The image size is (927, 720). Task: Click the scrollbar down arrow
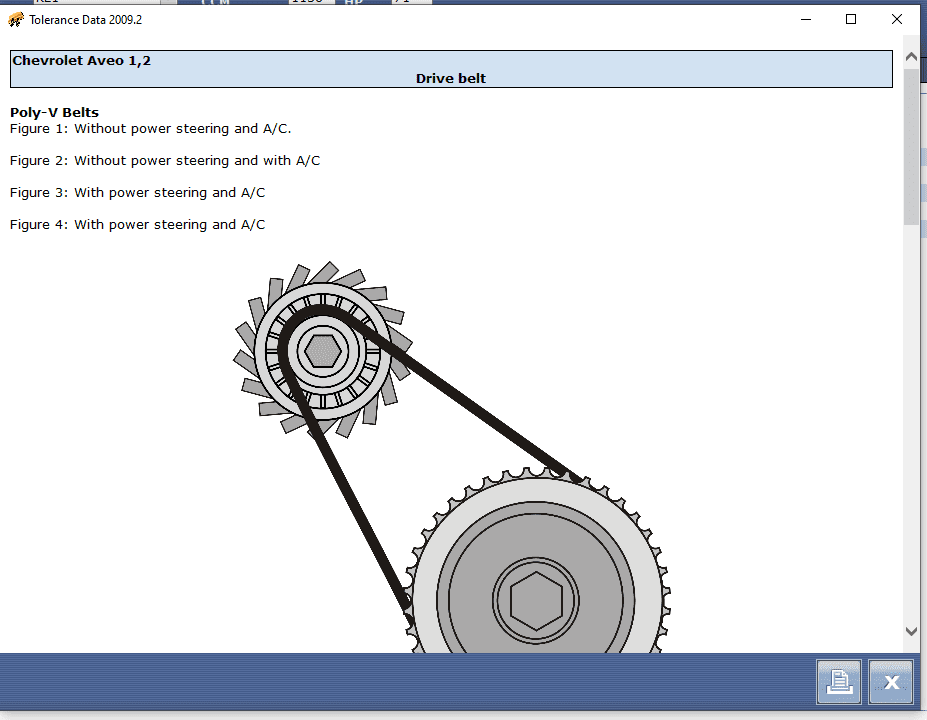pos(911,631)
